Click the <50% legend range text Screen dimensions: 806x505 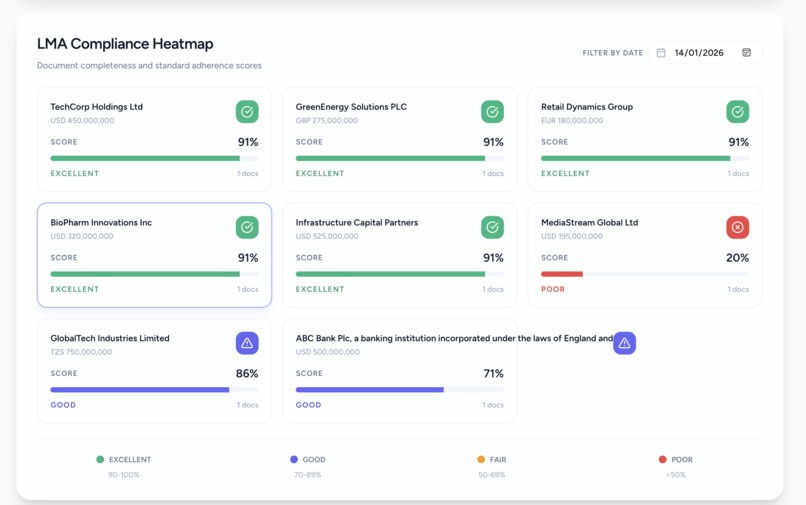tap(676, 475)
